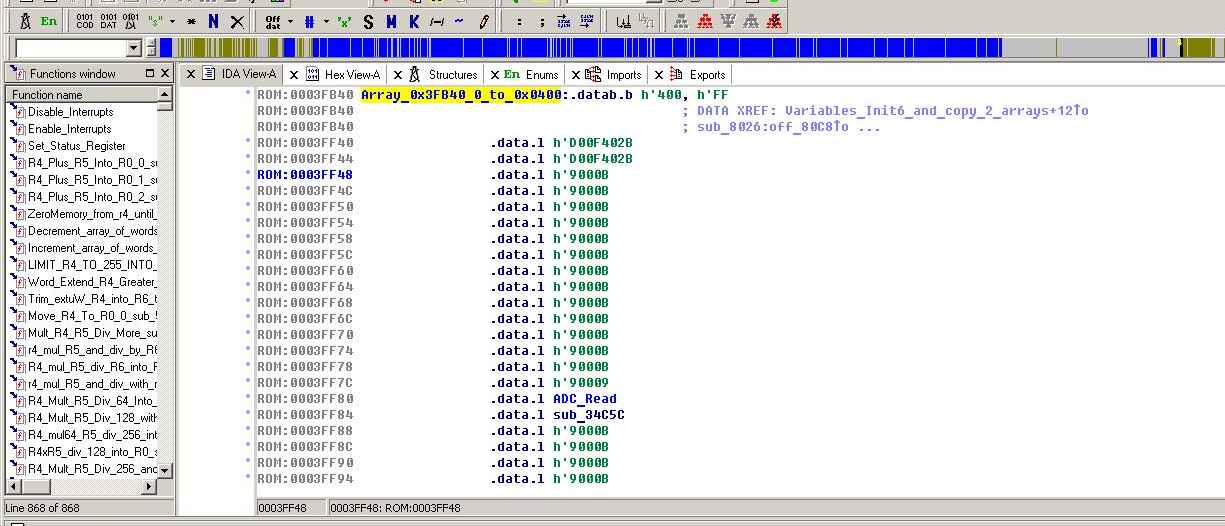Close the Exports tab with its X
This screenshot has height=526, width=1225.
click(658, 75)
